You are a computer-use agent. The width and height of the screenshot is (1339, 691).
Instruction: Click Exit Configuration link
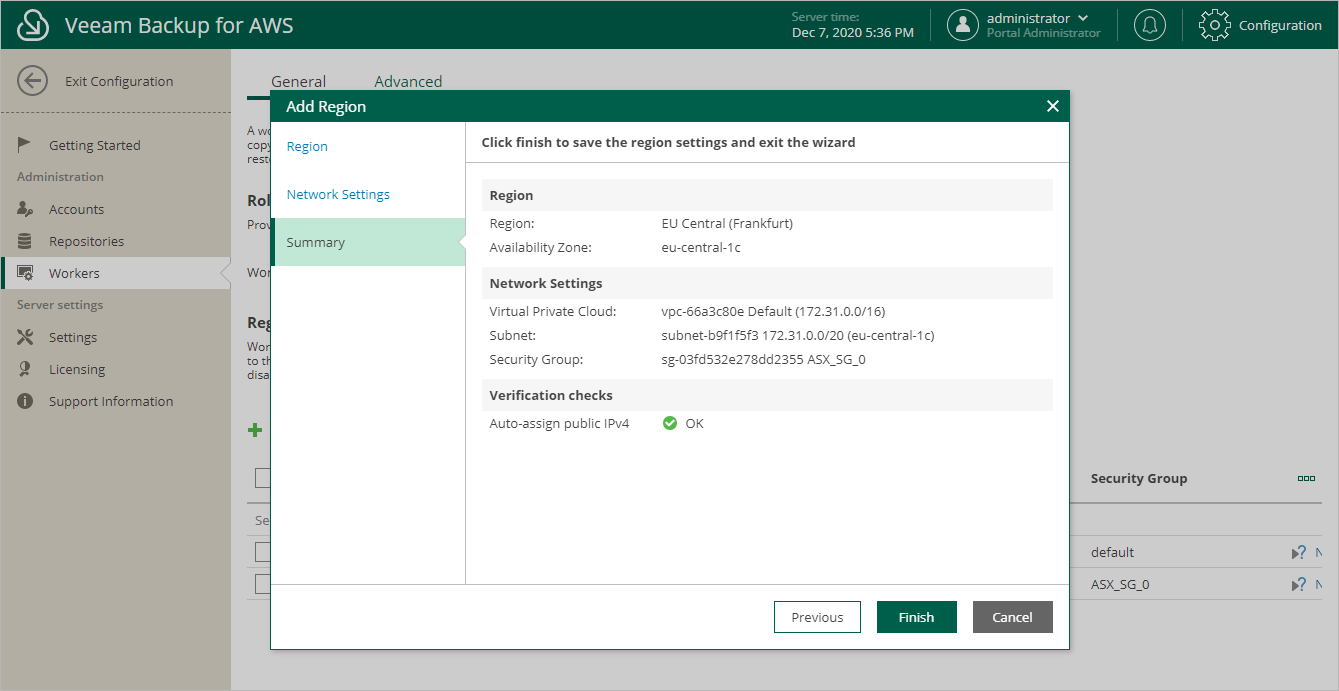click(x=119, y=81)
